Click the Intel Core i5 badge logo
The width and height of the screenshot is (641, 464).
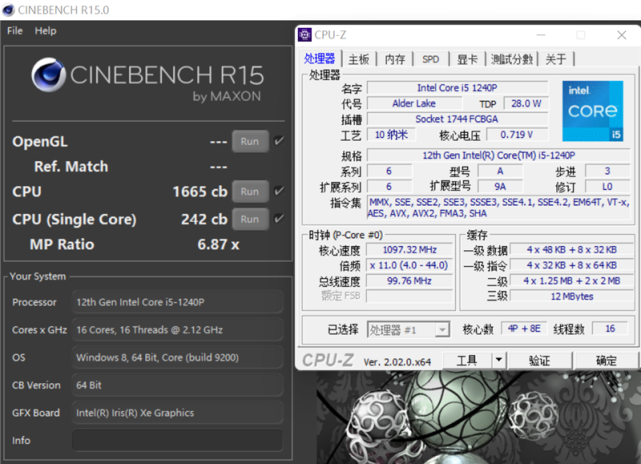coord(592,112)
